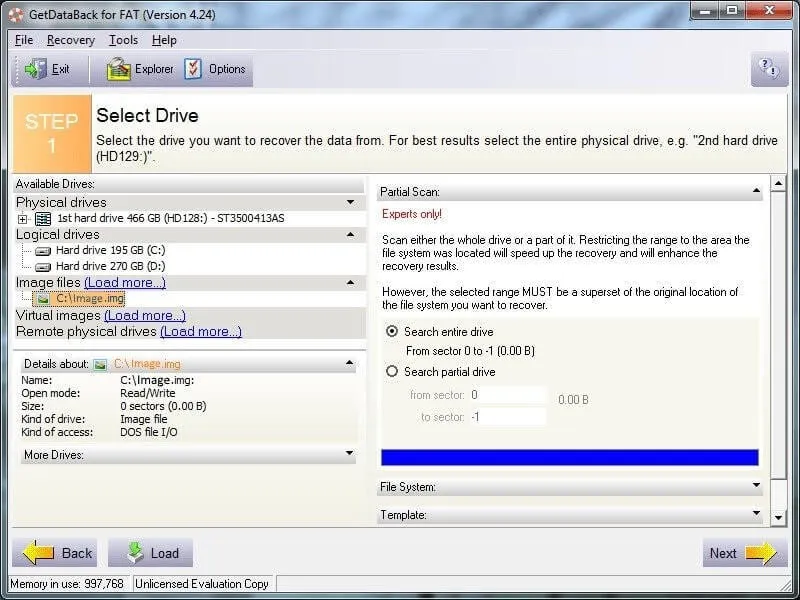Click the Next button
The width and height of the screenshot is (800, 600).
click(742, 553)
